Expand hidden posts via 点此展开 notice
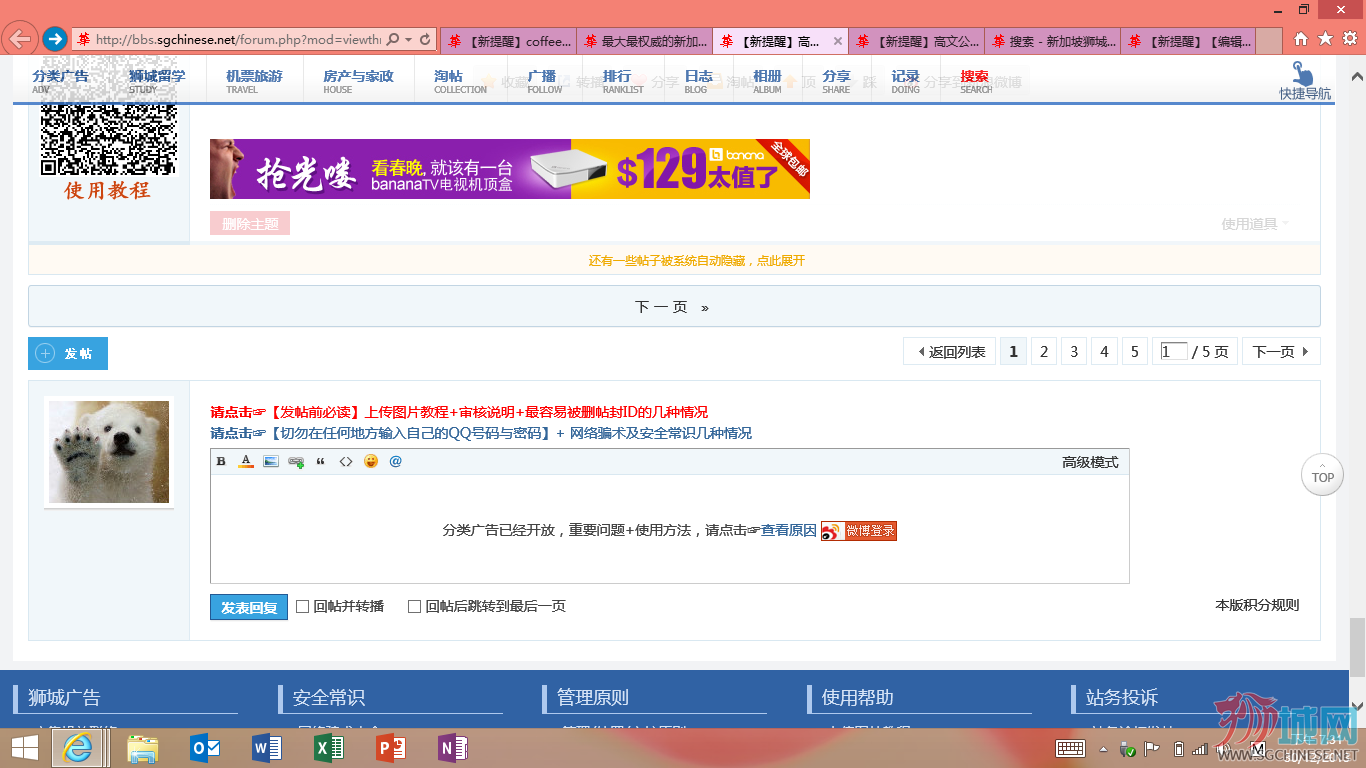The height and width of the screenshot is (768, 1366). point(696,260)
